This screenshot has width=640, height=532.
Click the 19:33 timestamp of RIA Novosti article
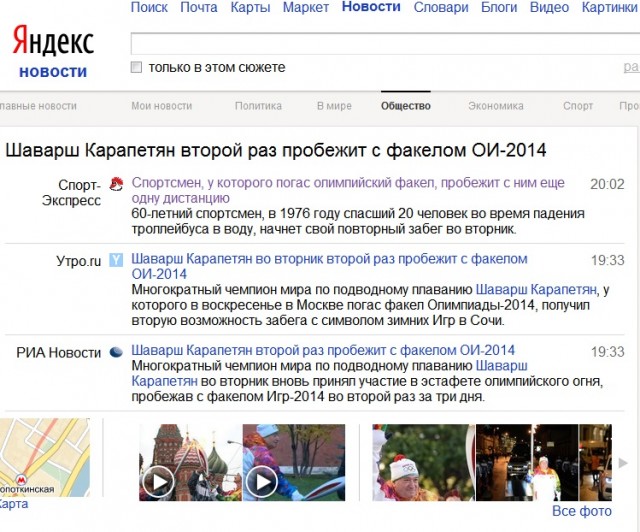(608, 352)
